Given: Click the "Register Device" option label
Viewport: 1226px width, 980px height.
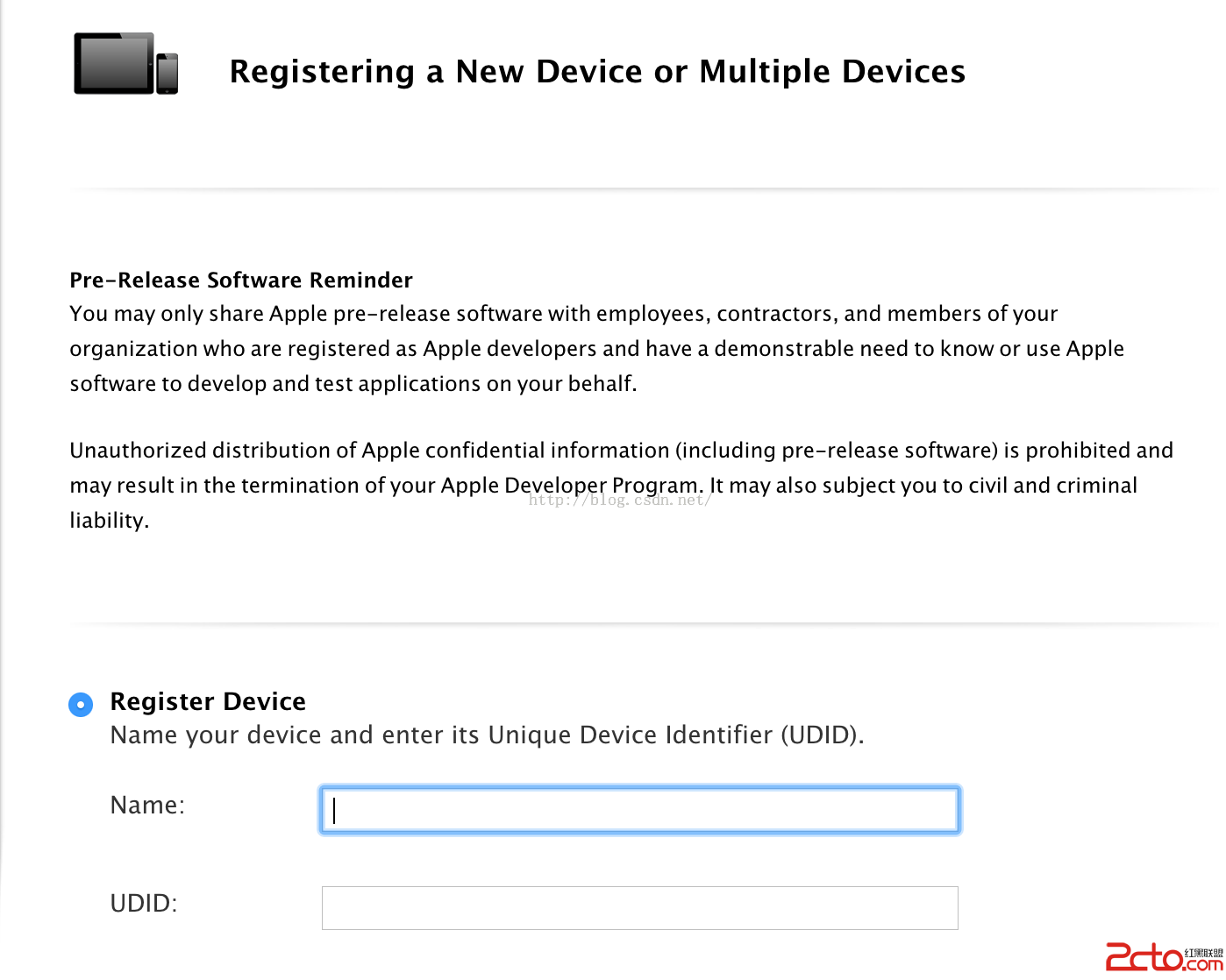Looking at the screenshot, I should (x=208, y=701).
